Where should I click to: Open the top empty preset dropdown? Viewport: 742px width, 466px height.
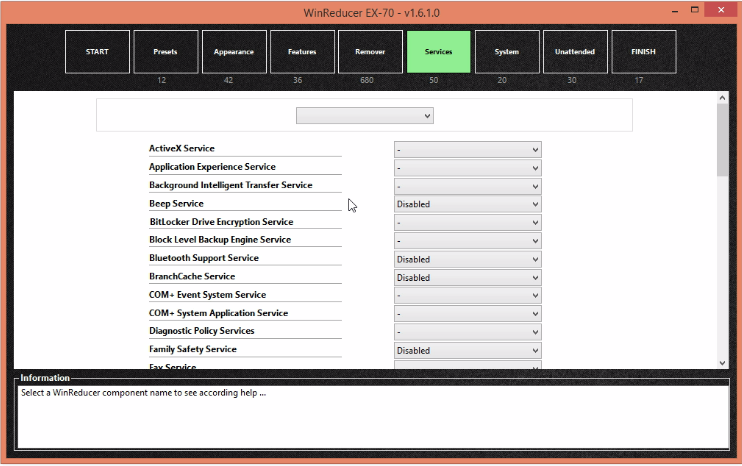pos(364,115)
